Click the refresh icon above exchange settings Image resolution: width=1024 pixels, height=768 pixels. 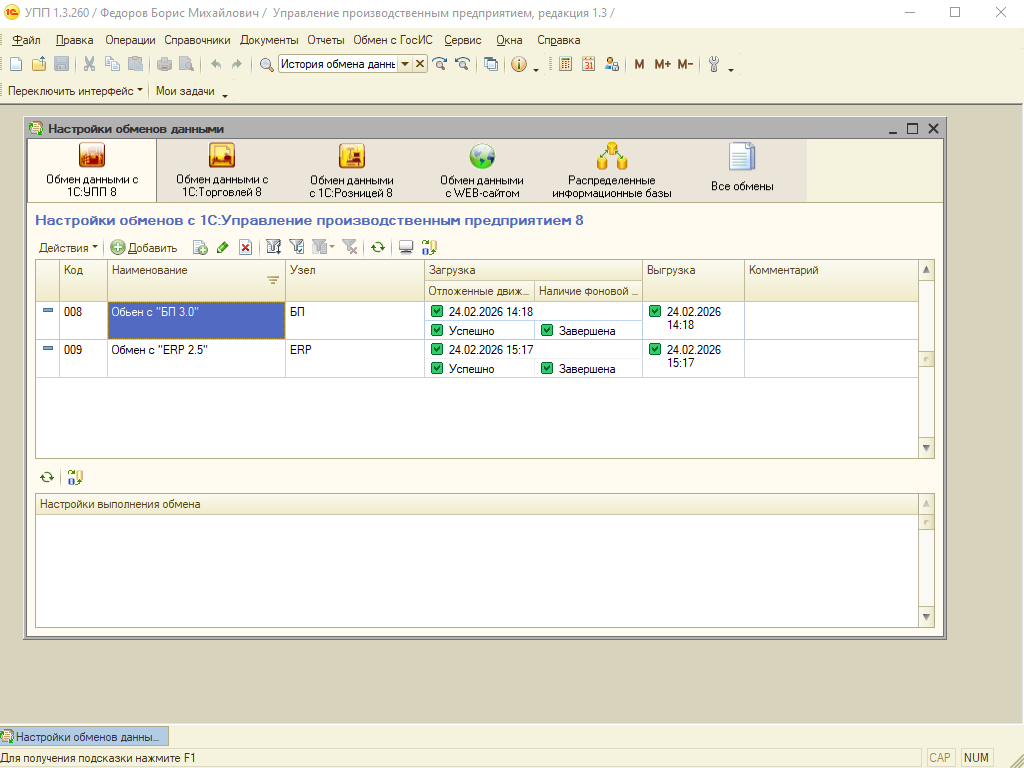click(x=46, y=477)
